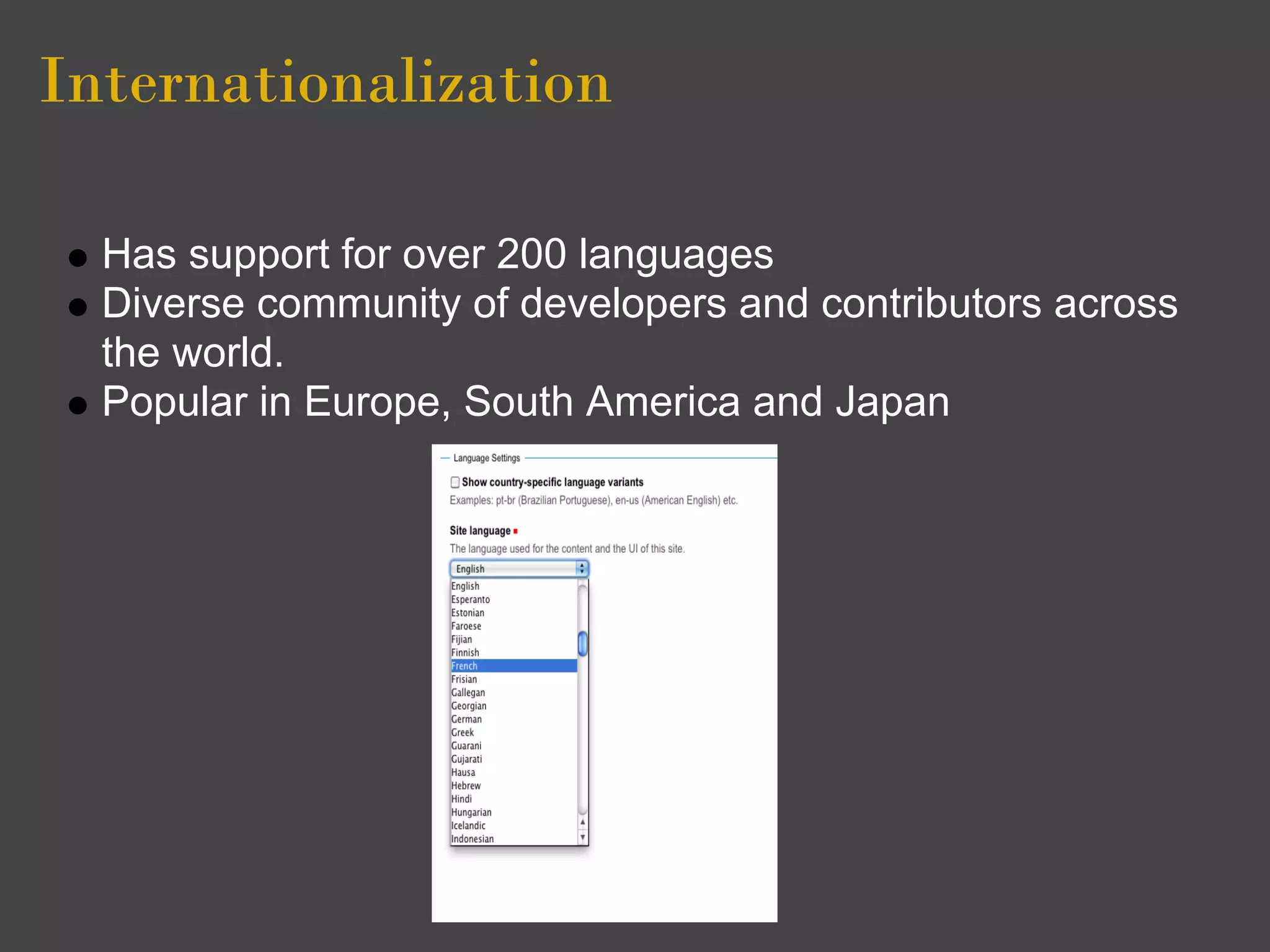Screen dimensions: 1270x952
Task: Pick Greek from the language list
Action: (x=513, y=733)
